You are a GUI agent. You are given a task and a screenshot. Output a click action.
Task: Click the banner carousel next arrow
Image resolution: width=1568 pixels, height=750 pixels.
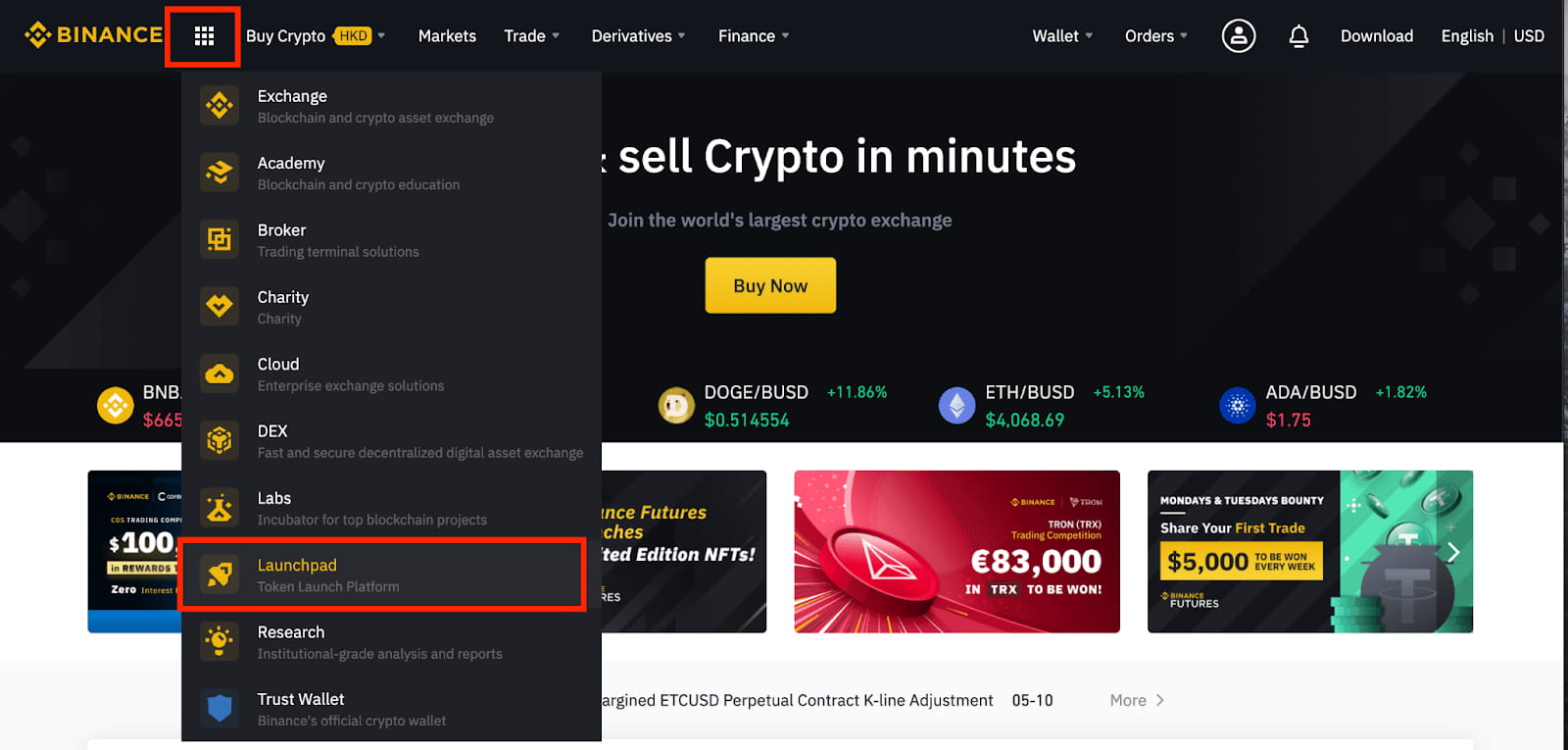[x=1453, y=552]
